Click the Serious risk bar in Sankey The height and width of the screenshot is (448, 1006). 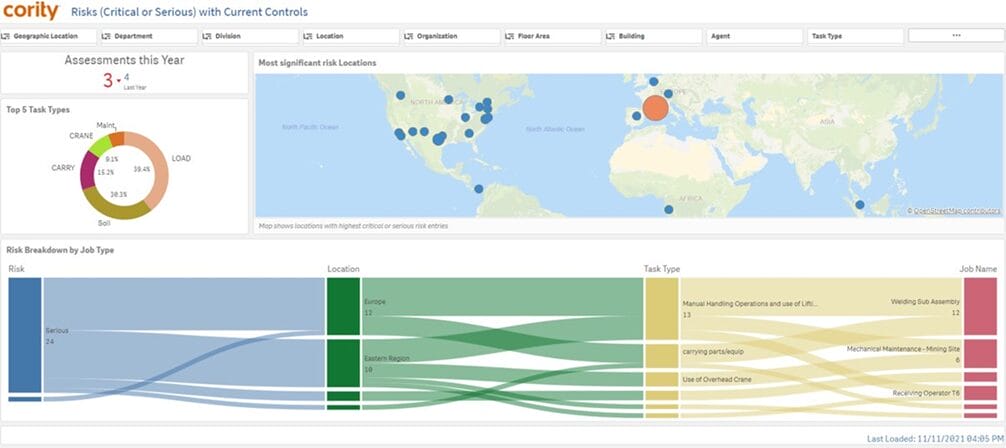pos(24,333)
